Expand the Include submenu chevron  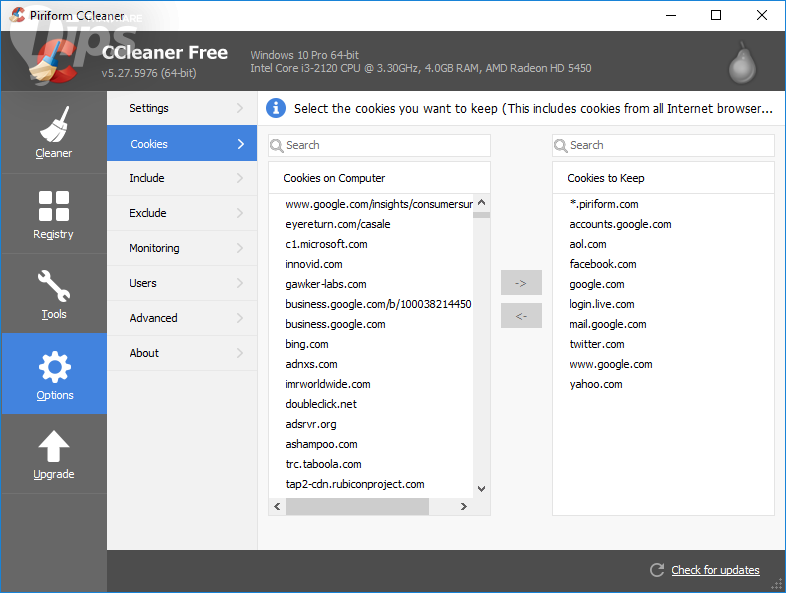[x=240, y=178]
